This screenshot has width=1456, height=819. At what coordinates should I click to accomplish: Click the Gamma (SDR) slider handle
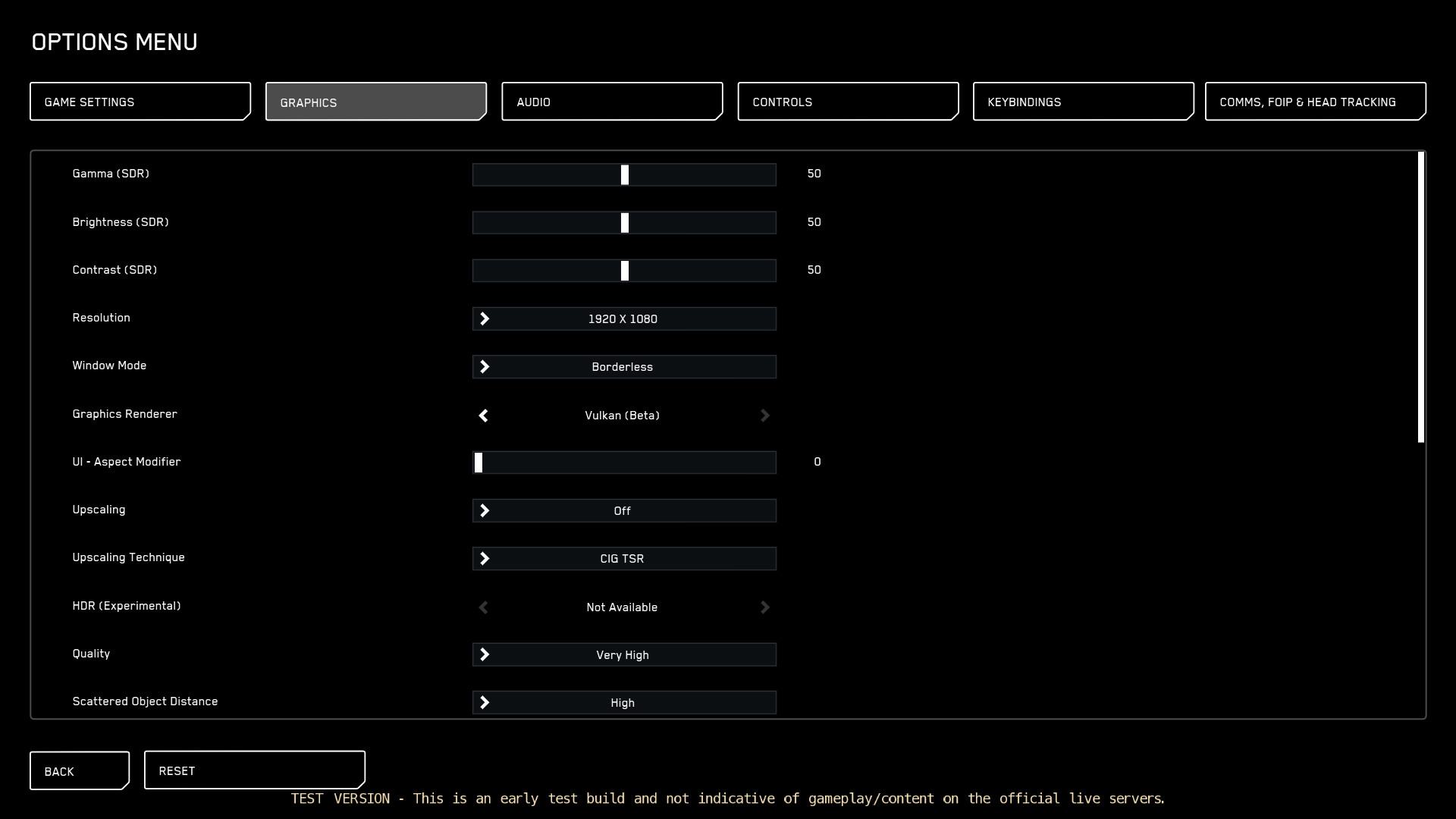coord(625,175)
